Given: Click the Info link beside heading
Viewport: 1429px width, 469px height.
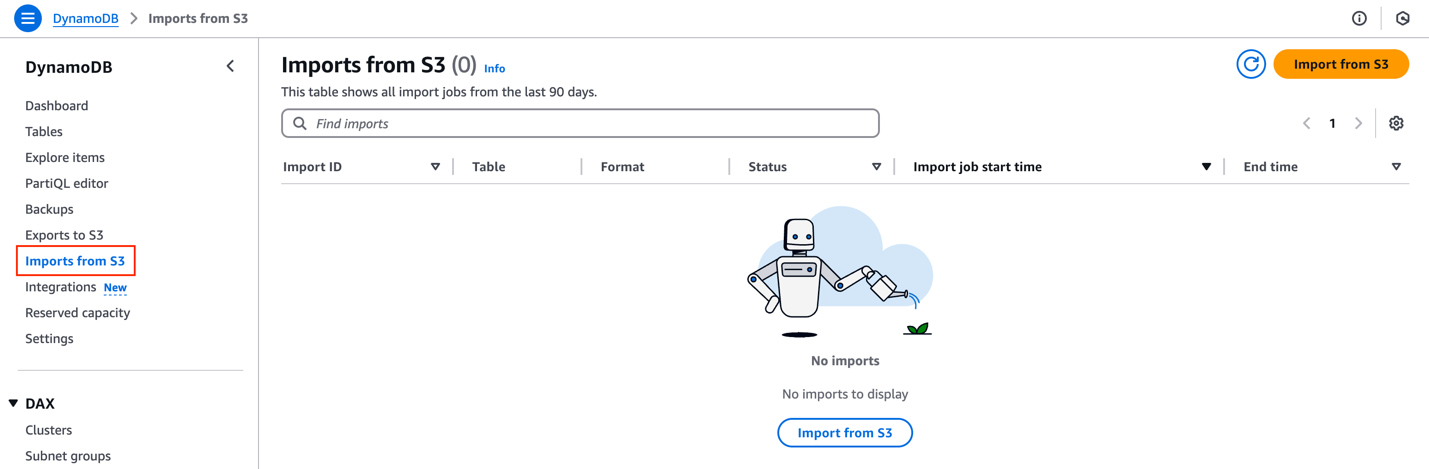Looking at the screenshot, I should (x=495, y=68).
